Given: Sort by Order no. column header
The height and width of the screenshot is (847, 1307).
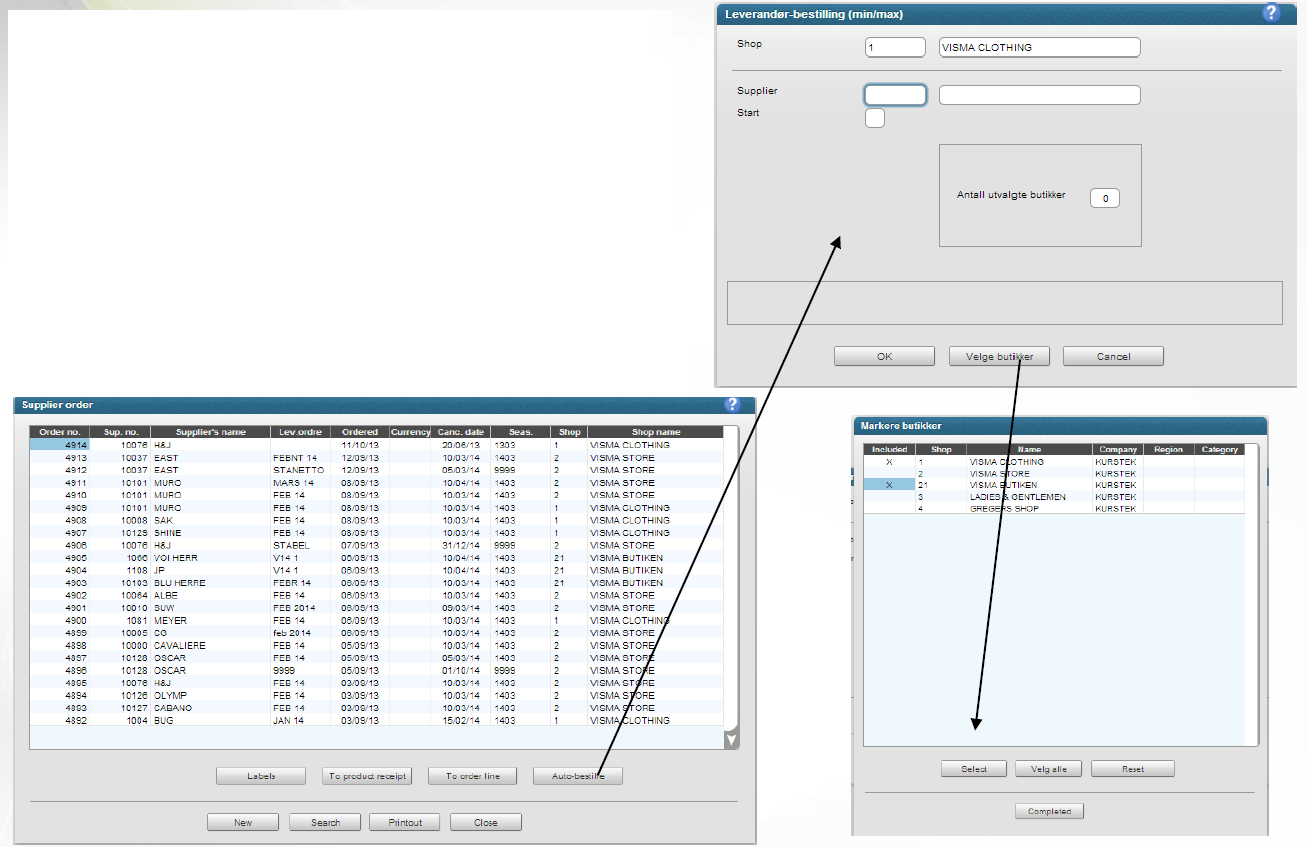Looking at the screenshot, I should [x=59, y=432].
